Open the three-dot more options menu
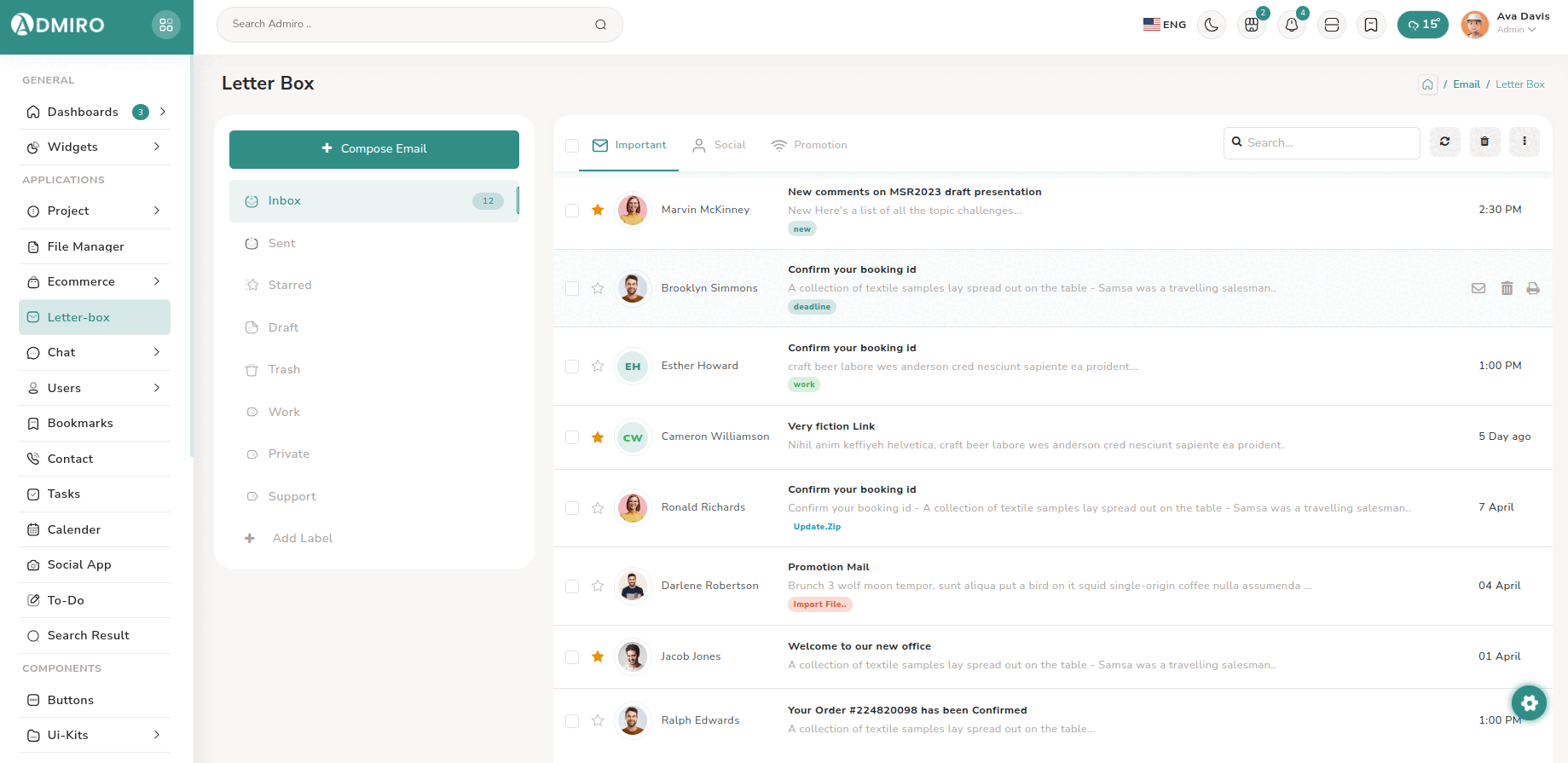 click(1524, 142)
